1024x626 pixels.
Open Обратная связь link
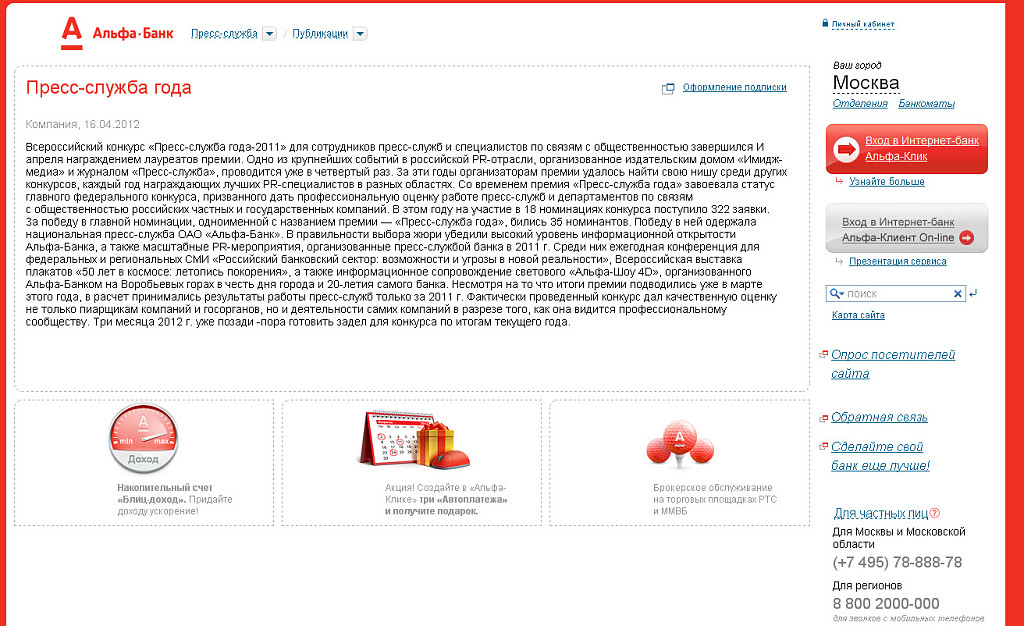(x=879, y=417)
